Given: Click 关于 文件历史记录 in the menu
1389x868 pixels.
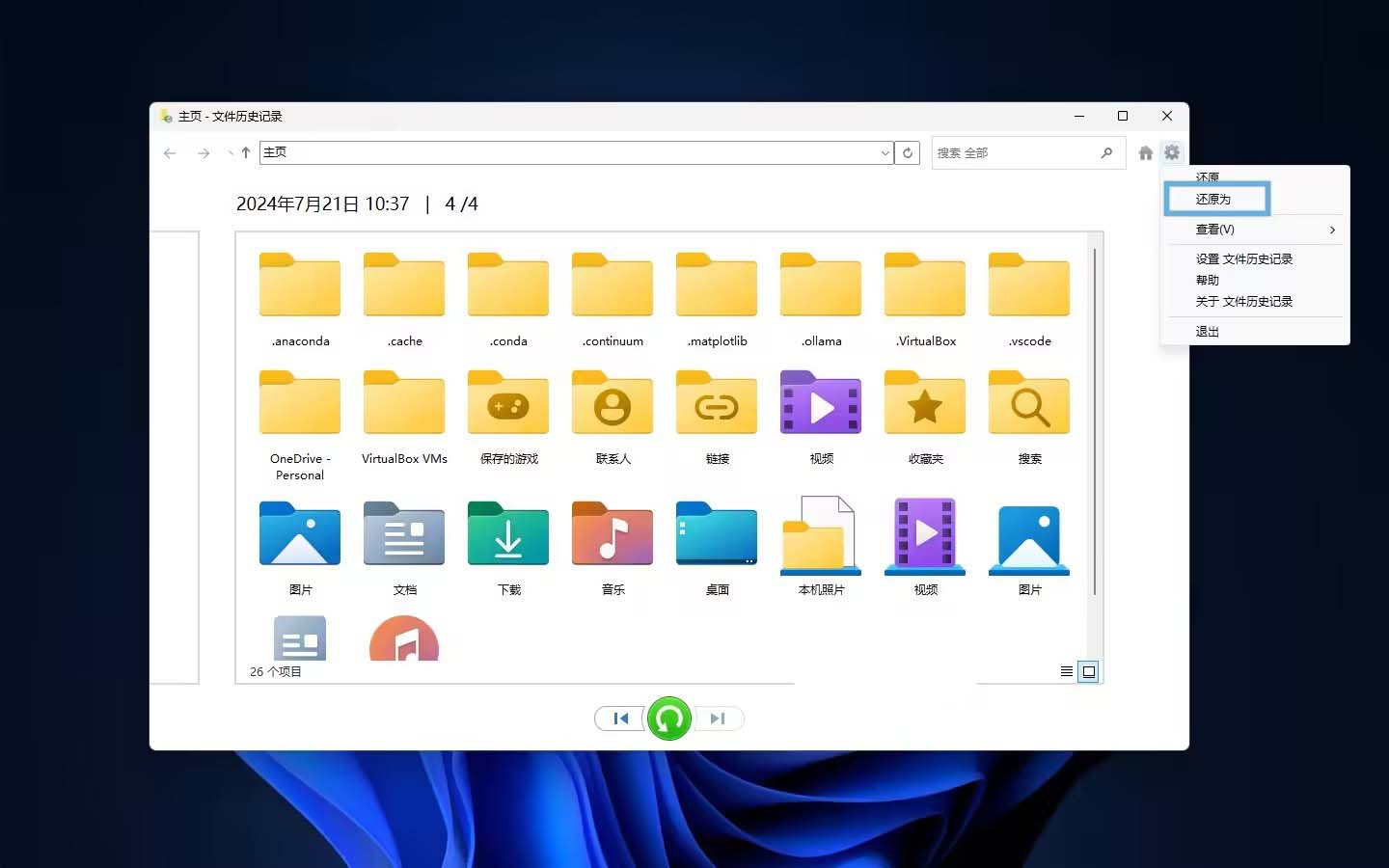Looking at the screenshot, I should click(x=1244, y=301).
